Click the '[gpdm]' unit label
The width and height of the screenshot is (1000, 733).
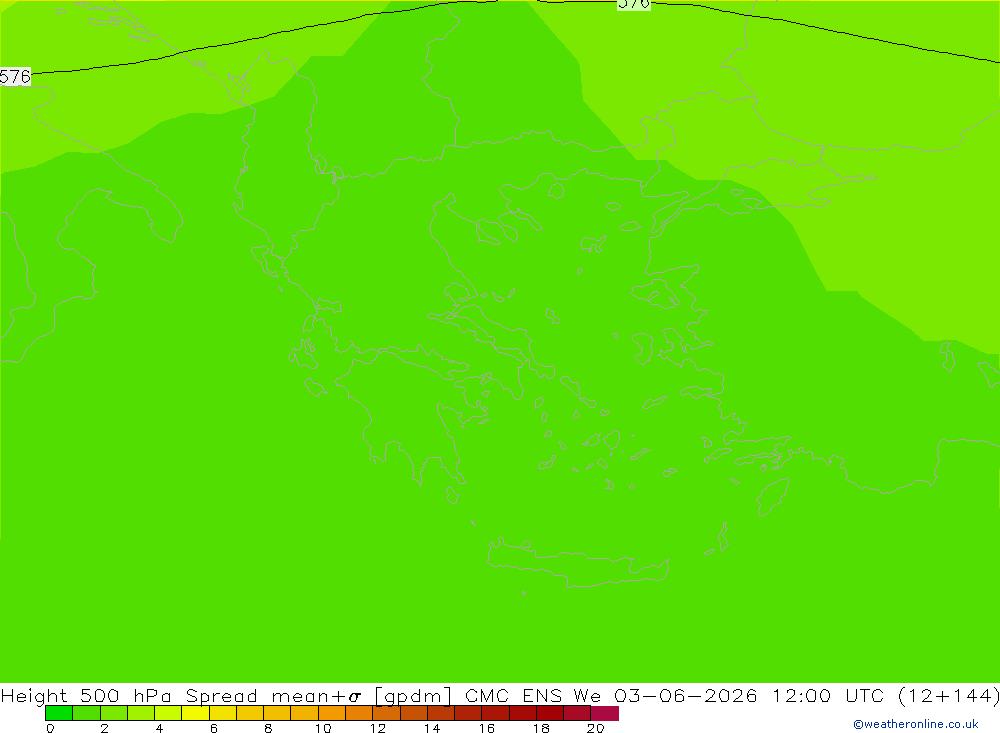pos(413,695)
